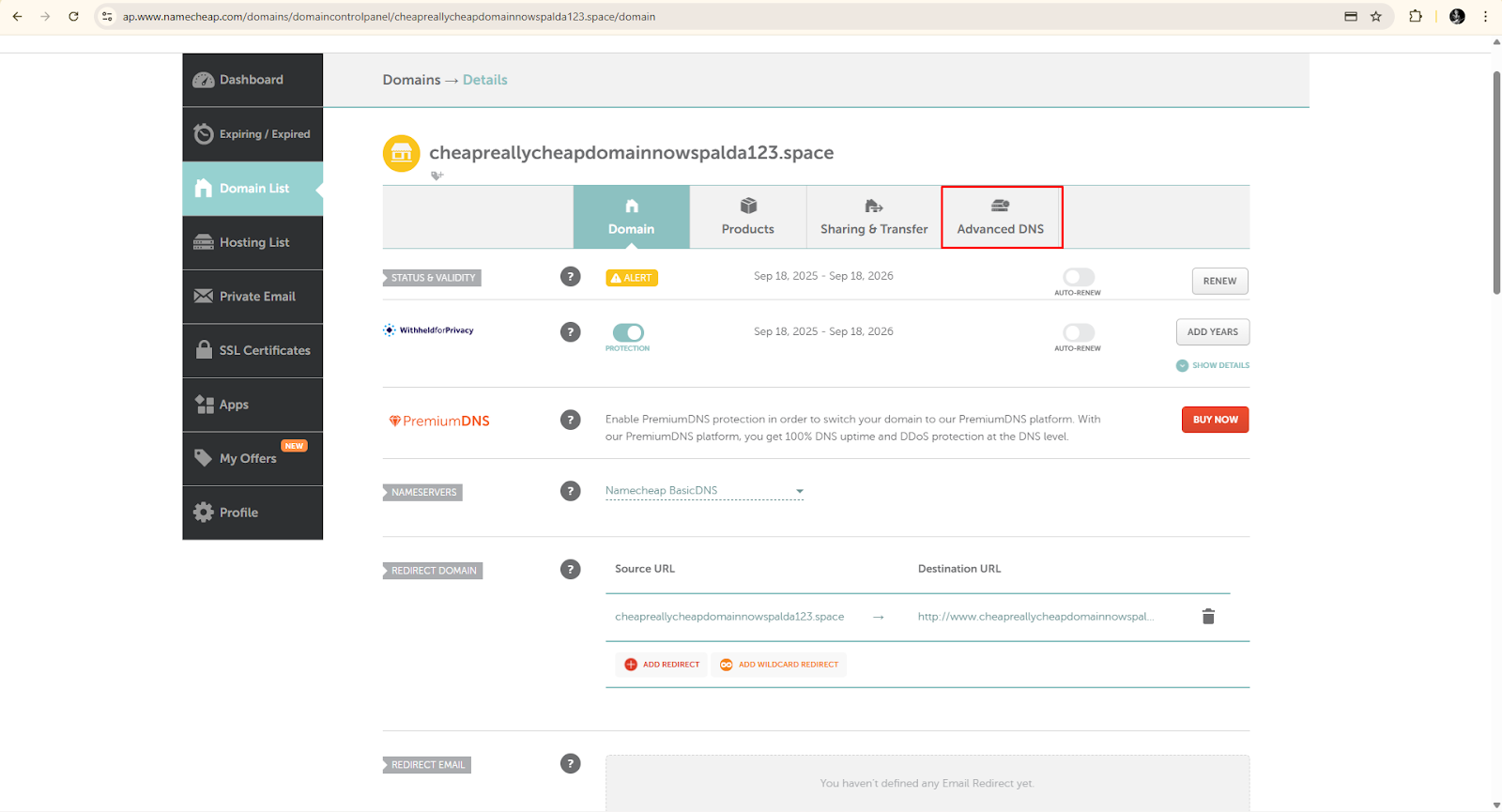Screen dimensions: 1502x812
Task: Click the browser address bar URL
Action: pos(389,16)
